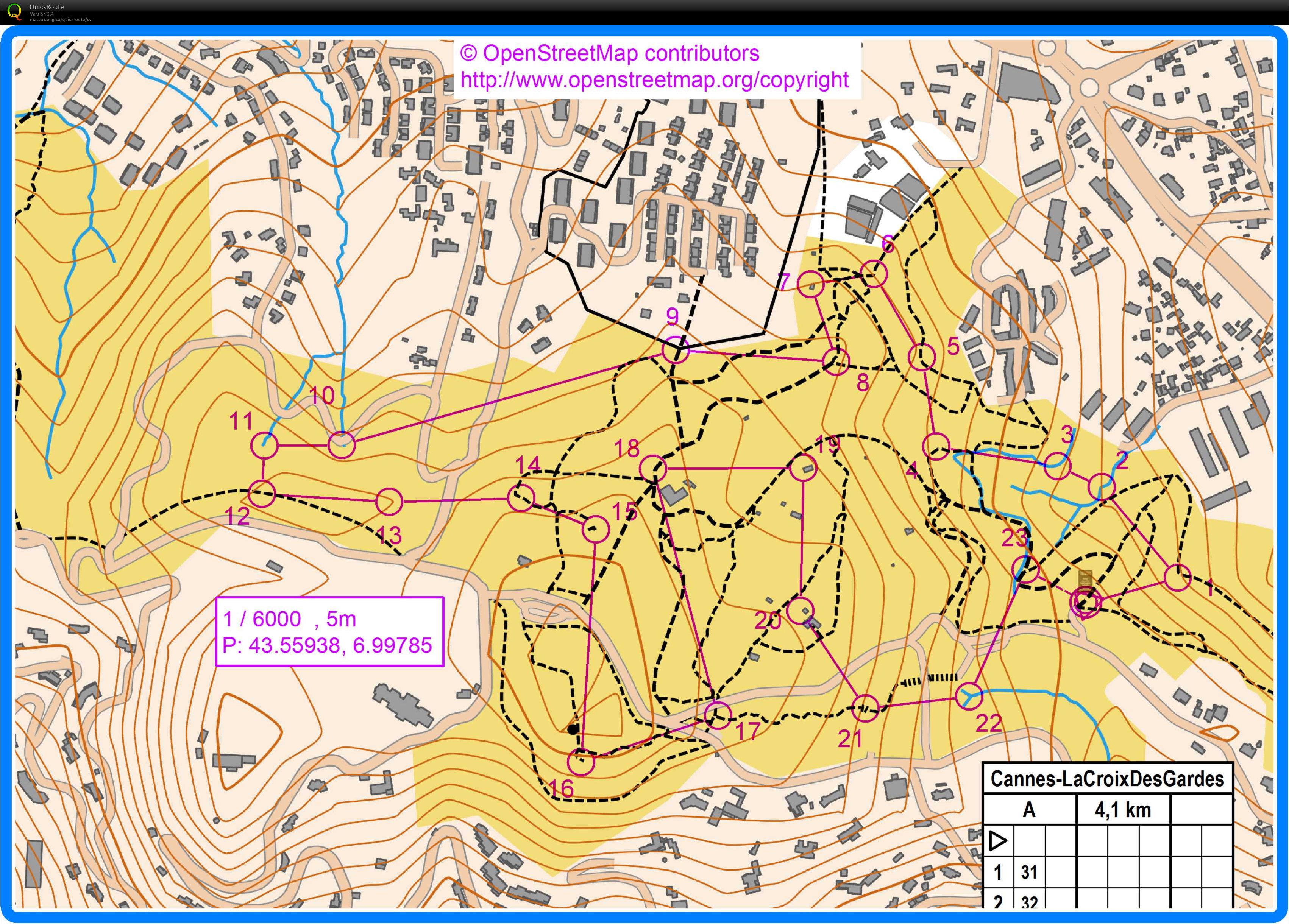Click the QuickRoute logo icon
Image resolution: width=1289 pixels, height=924 pixels.
14,12
